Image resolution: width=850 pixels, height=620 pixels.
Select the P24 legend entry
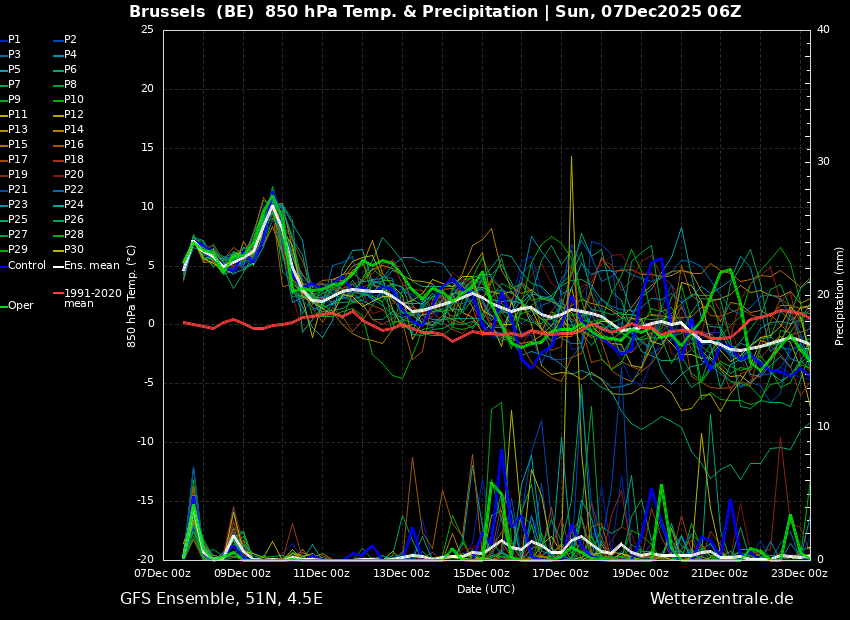(x=68, y=204)
